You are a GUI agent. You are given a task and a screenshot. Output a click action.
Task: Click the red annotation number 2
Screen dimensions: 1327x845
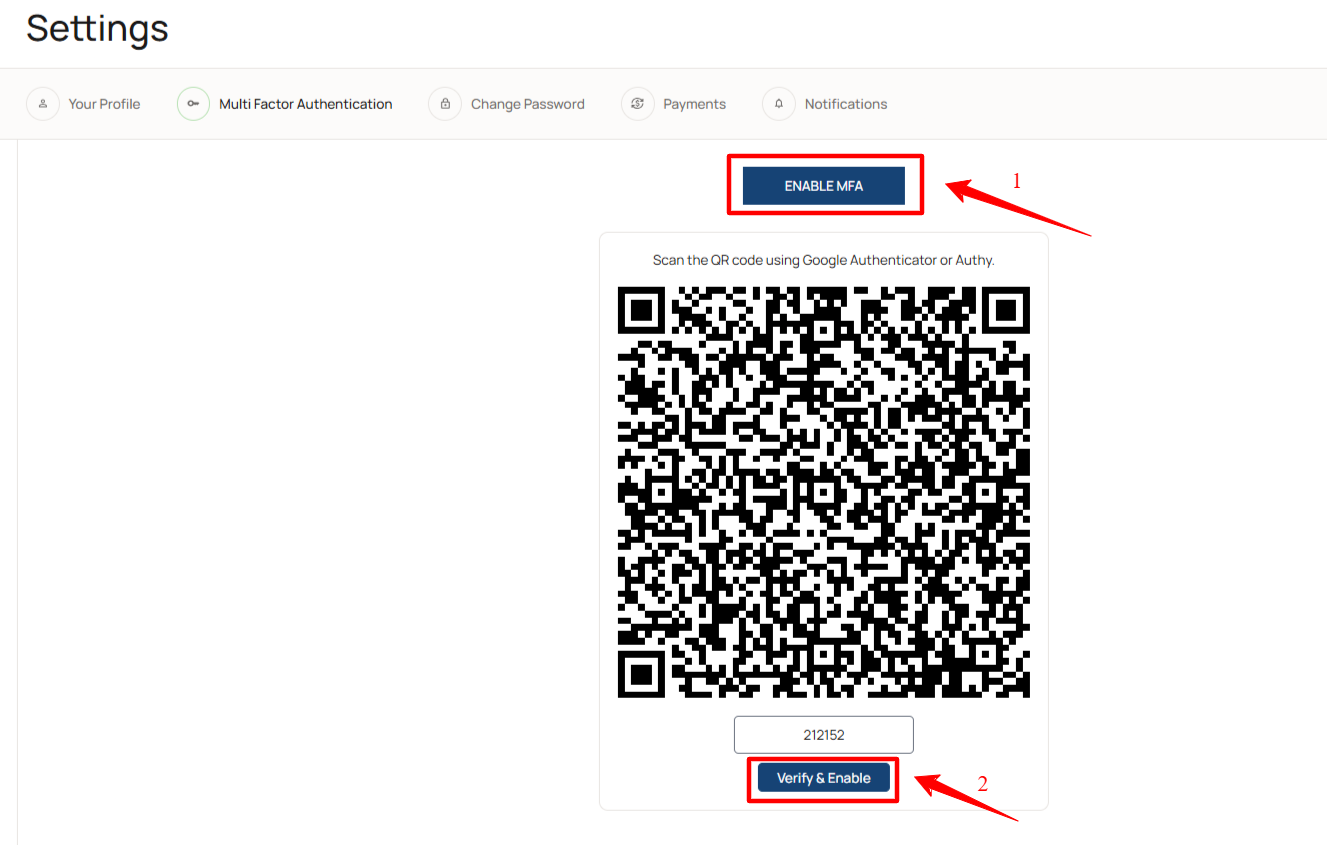coord(983,784)
